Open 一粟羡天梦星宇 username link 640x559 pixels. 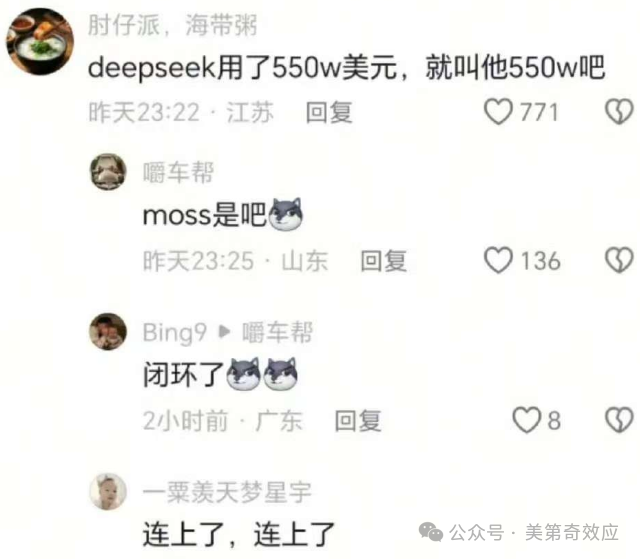tap(227, 492)
